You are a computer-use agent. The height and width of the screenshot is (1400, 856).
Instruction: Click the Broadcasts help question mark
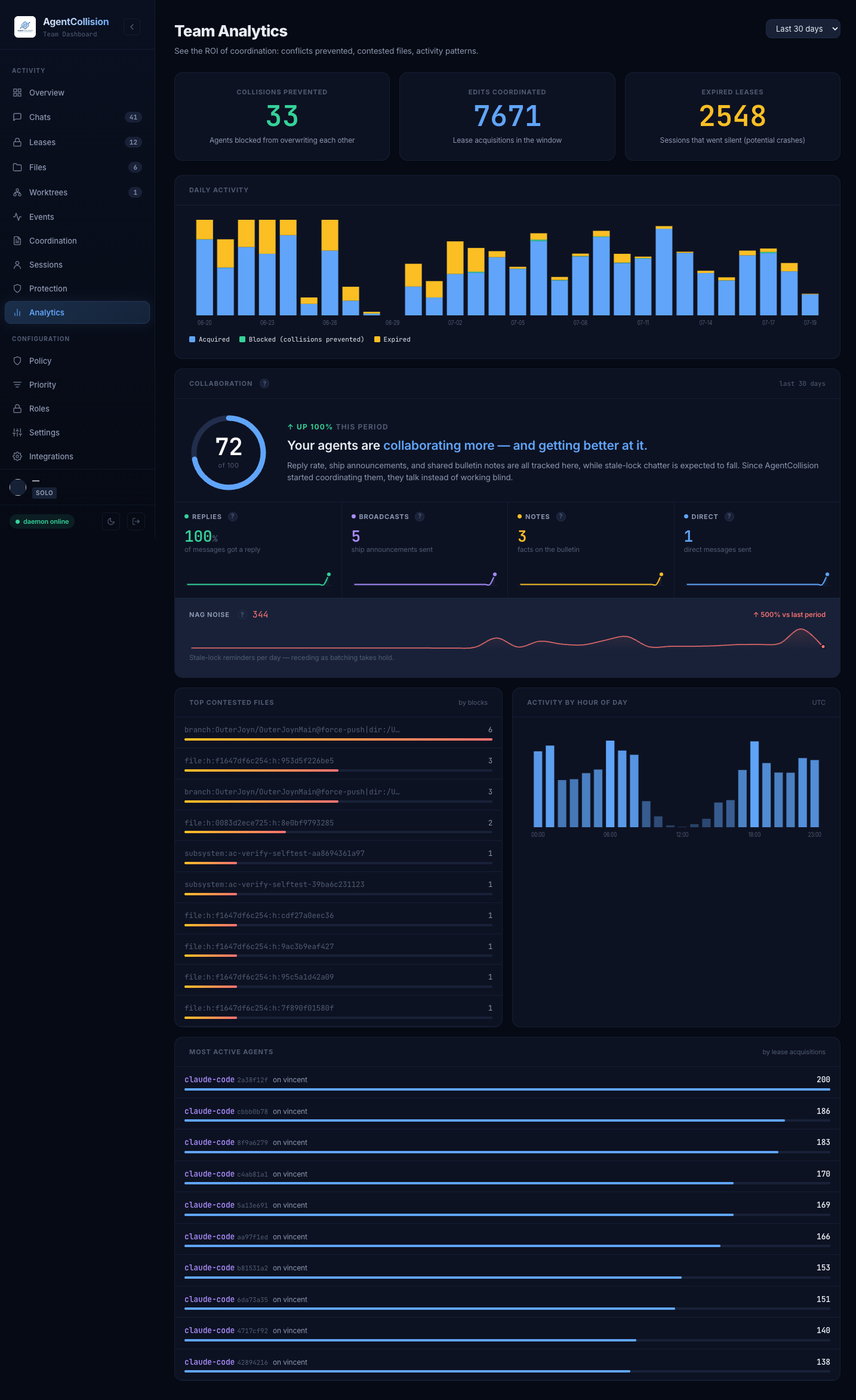point(420,517)
